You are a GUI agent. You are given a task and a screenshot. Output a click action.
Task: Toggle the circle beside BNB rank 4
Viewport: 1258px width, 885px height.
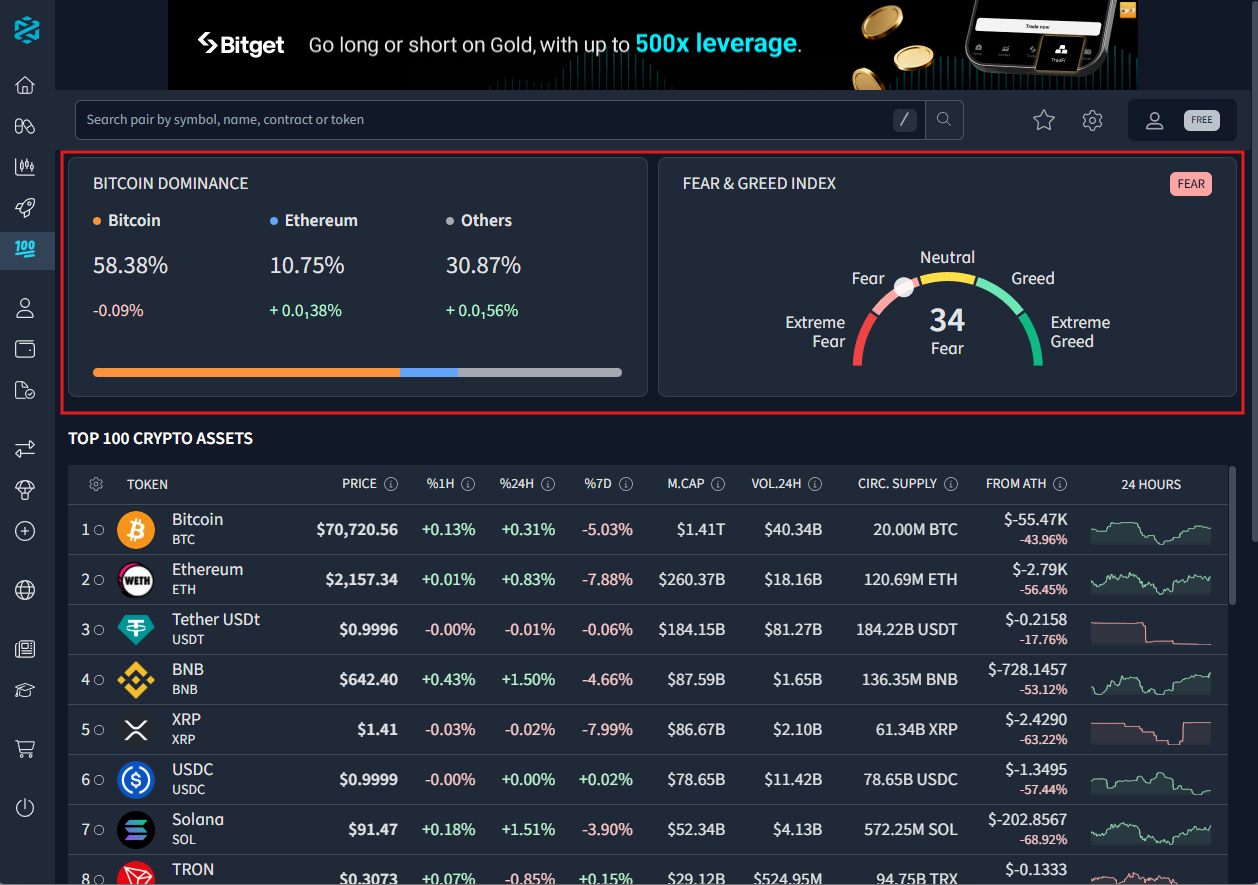click(99, 680)
